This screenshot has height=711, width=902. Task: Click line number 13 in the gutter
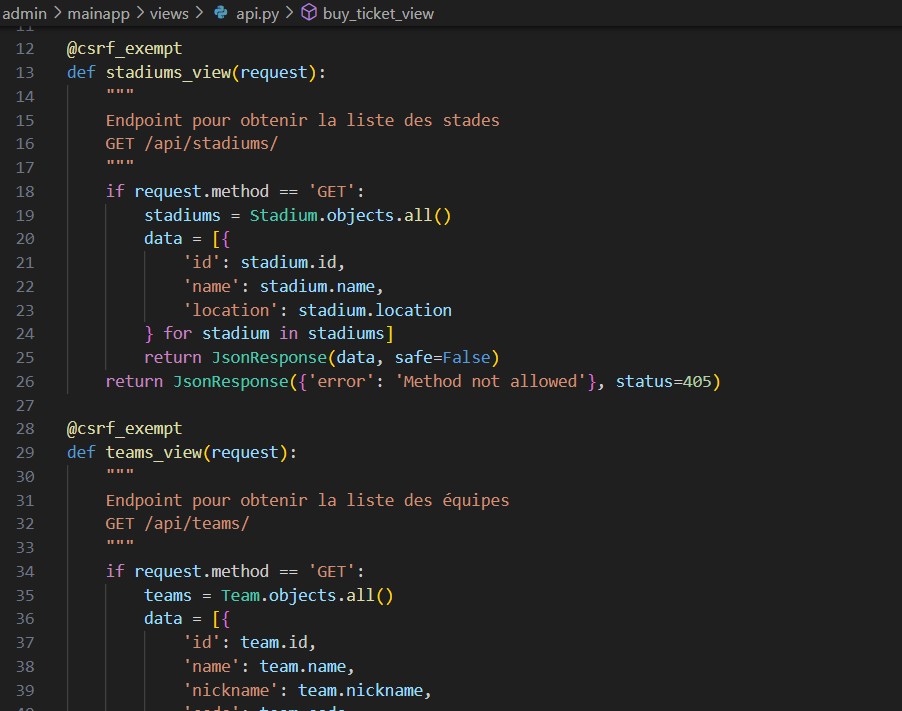point(25,72)
